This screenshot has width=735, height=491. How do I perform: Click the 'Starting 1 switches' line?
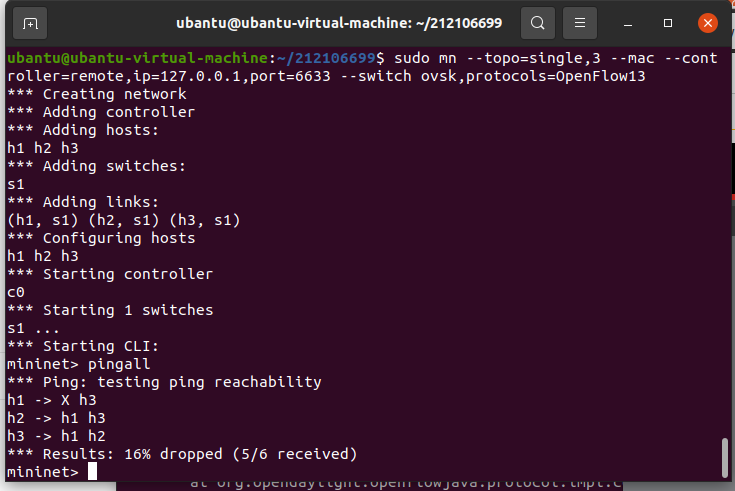[x=110, y=310]
